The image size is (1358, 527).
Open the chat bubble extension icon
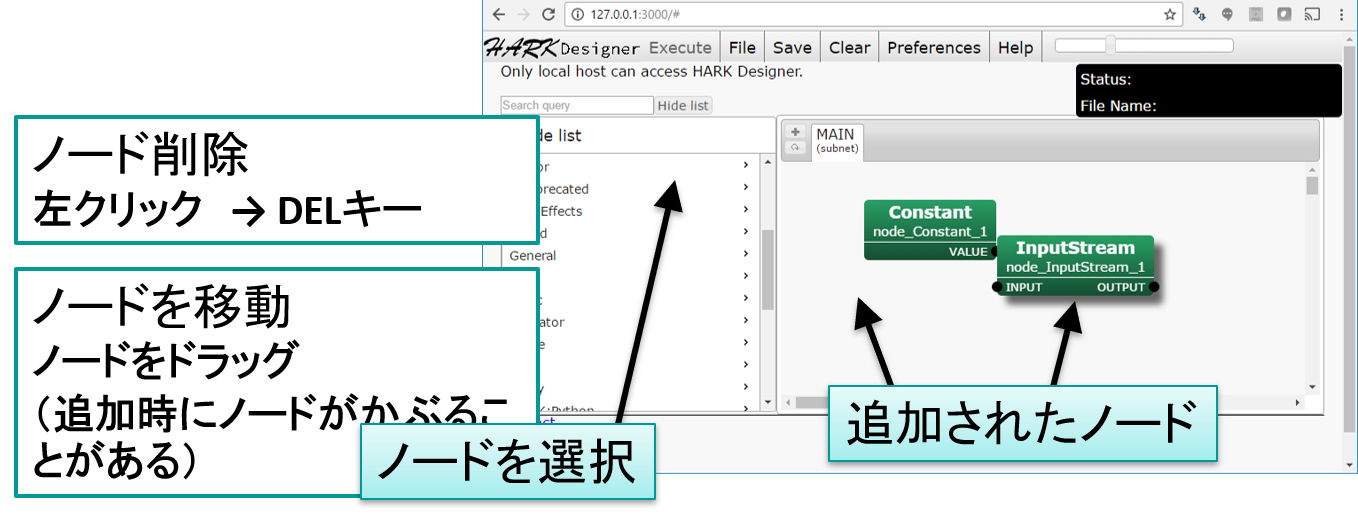pyautogui.click(x=1227, y=15)
